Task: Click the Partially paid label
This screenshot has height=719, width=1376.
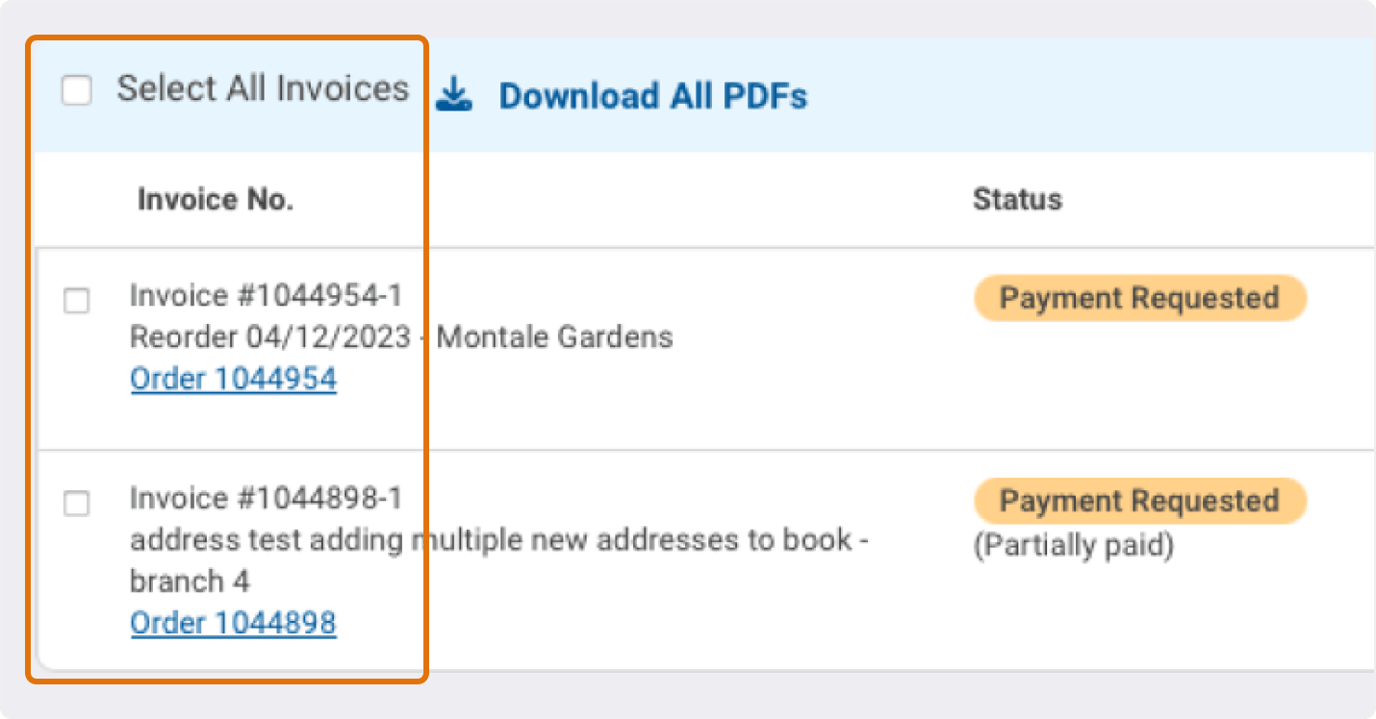Action: pos(1073,545)
